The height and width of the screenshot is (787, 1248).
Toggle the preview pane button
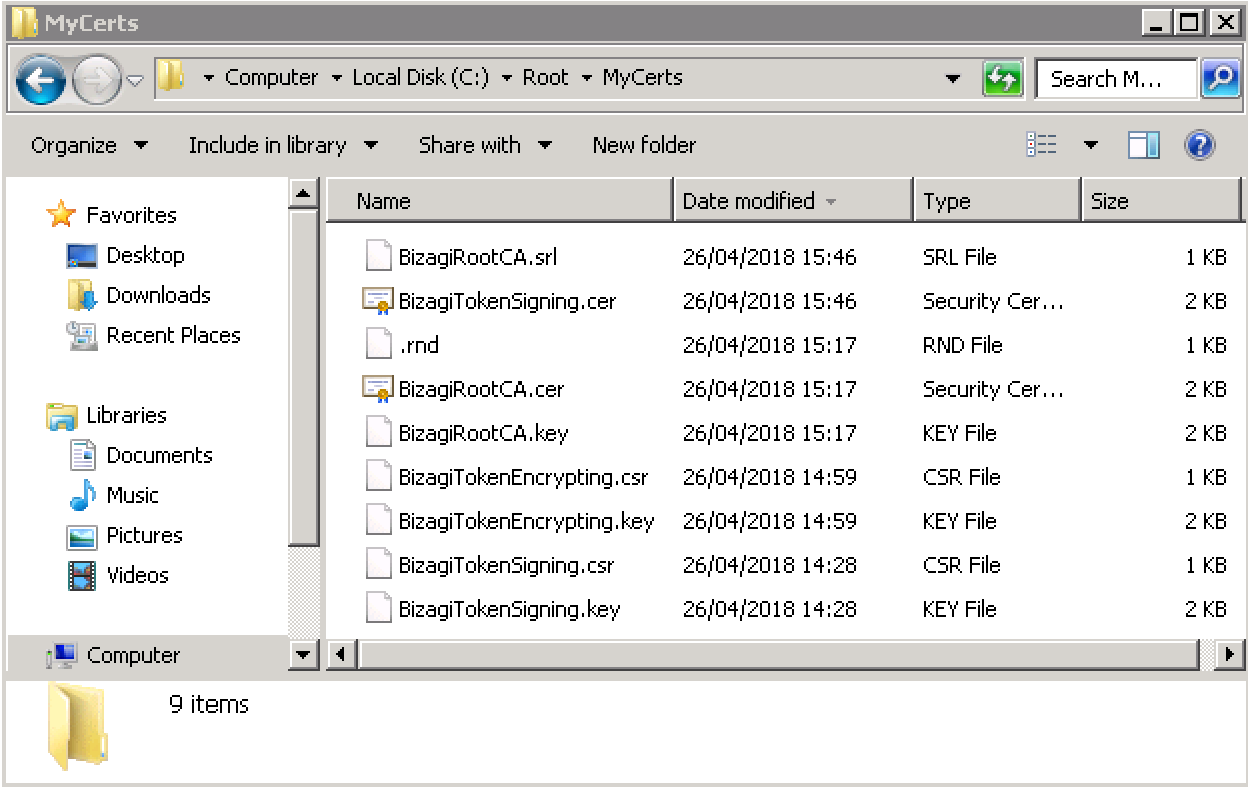(x=1143, y=146)
